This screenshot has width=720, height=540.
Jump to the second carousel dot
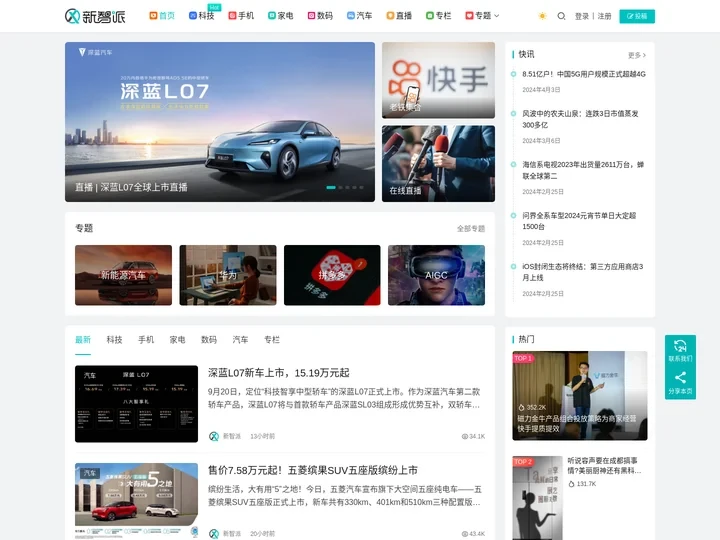coord(341,187)
